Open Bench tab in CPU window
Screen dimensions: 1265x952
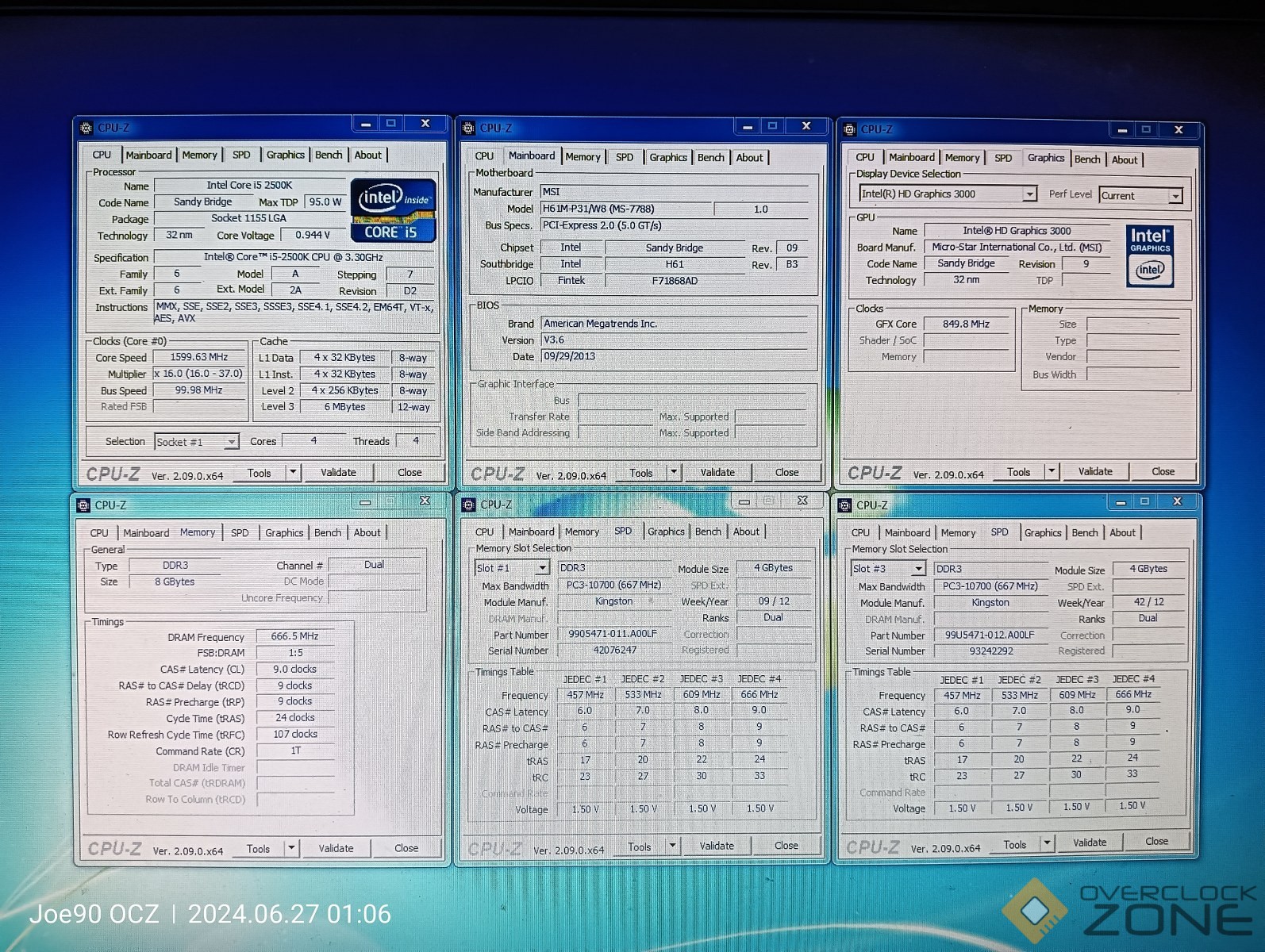click(x=329, y=155)
